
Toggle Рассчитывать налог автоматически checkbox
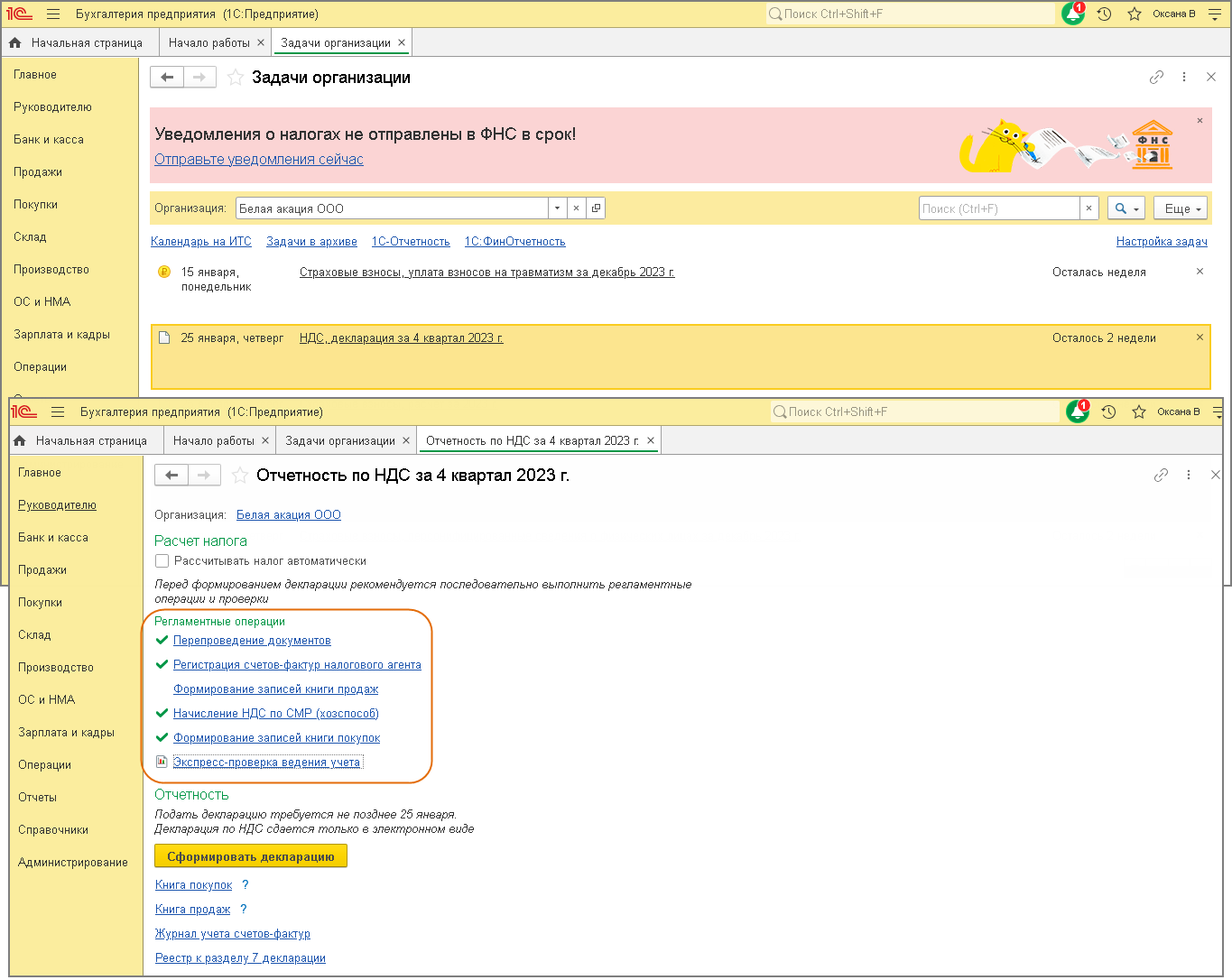162,561
